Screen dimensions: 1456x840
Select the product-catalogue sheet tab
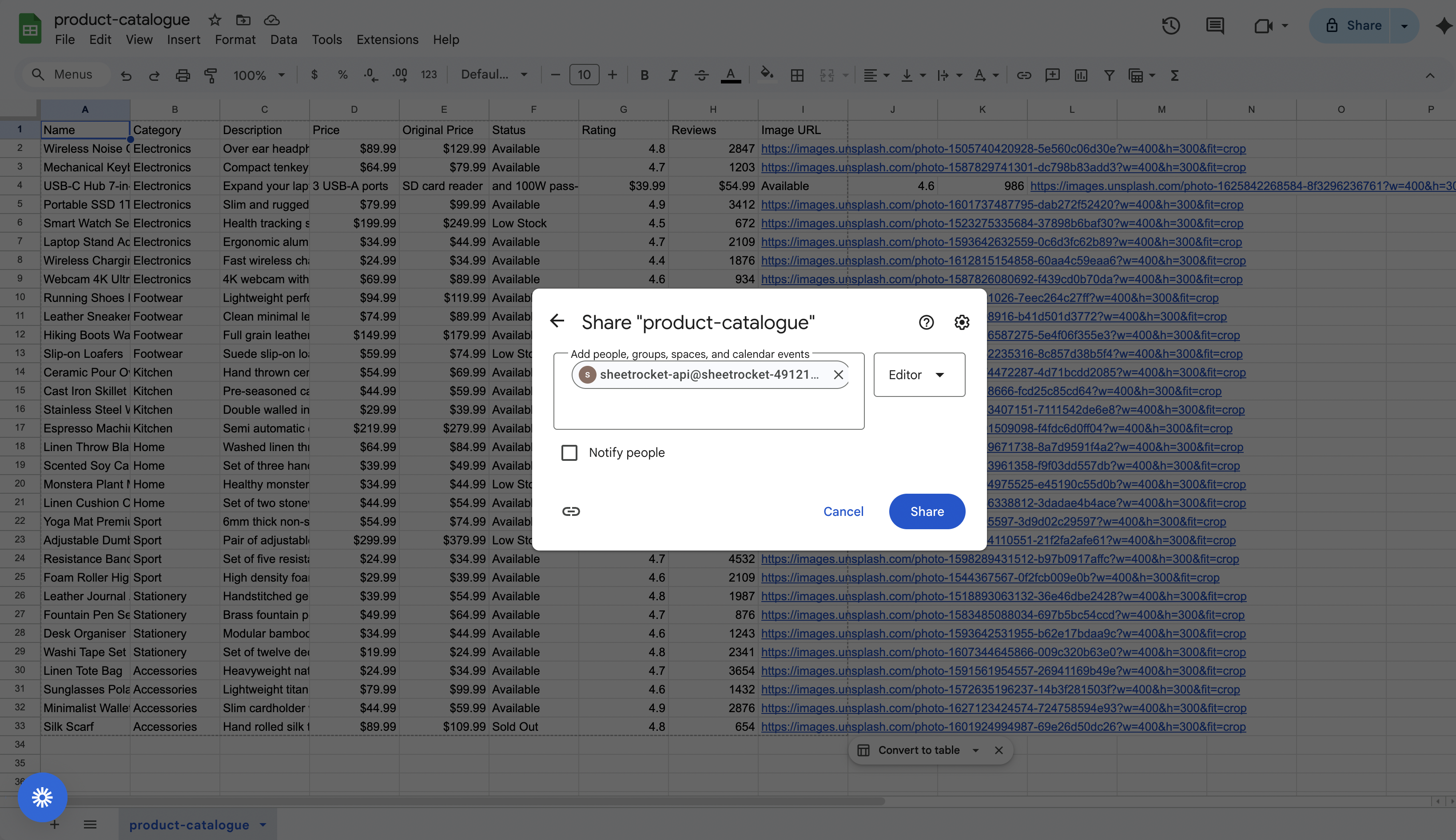189,825
